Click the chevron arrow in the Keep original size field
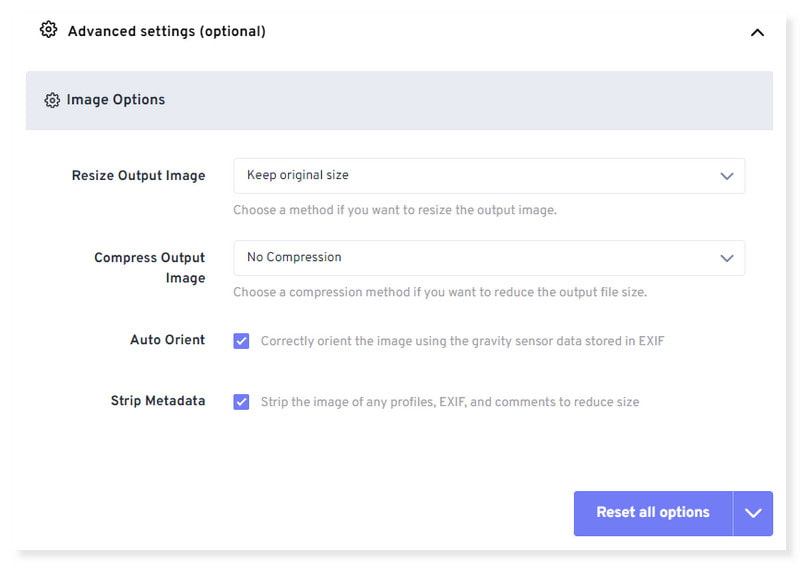 coord(727,176)
